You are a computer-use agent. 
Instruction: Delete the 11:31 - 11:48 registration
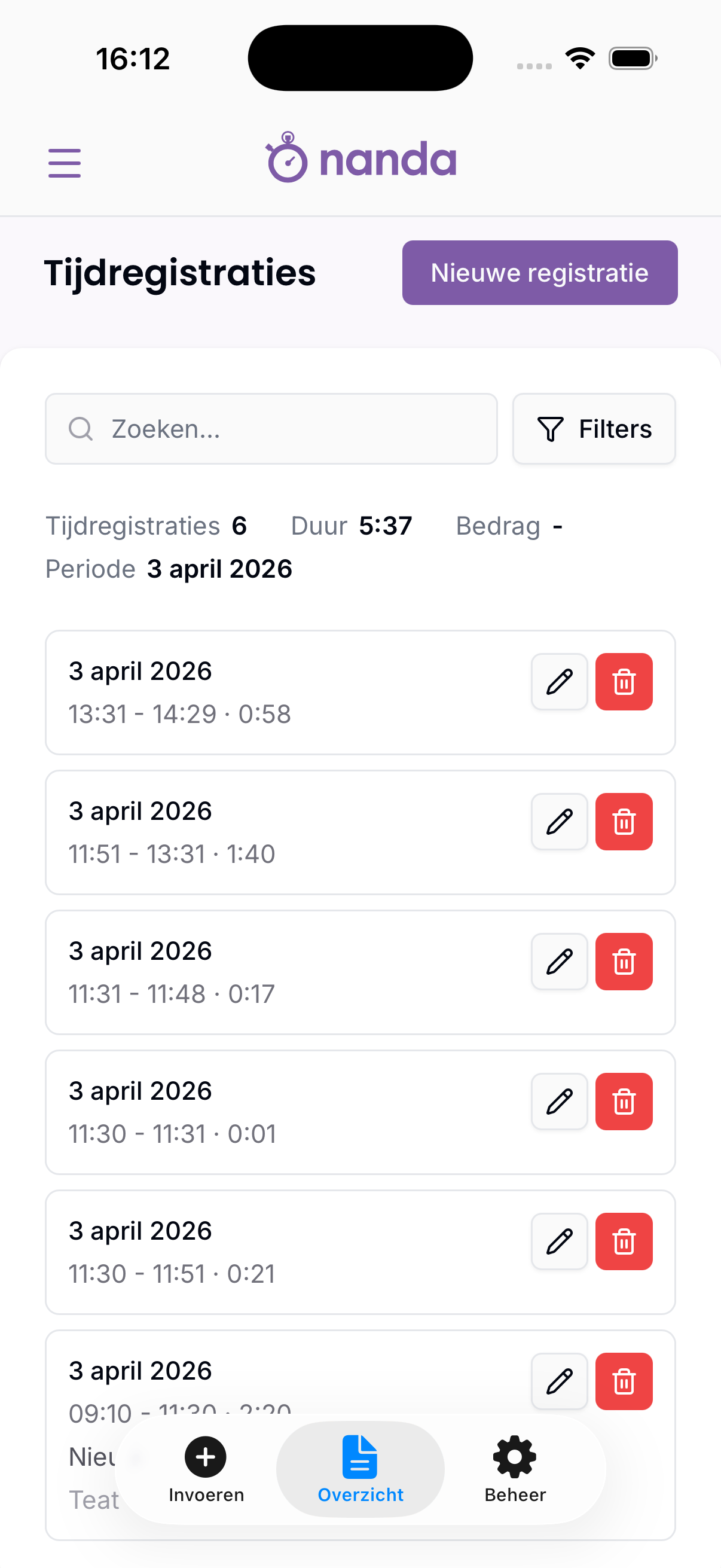(x=624, y=962)
